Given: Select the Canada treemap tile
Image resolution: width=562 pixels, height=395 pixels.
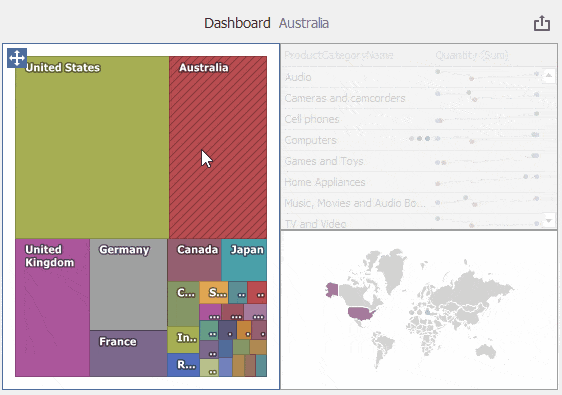Looking at the screenshot, I should point(194,260).
